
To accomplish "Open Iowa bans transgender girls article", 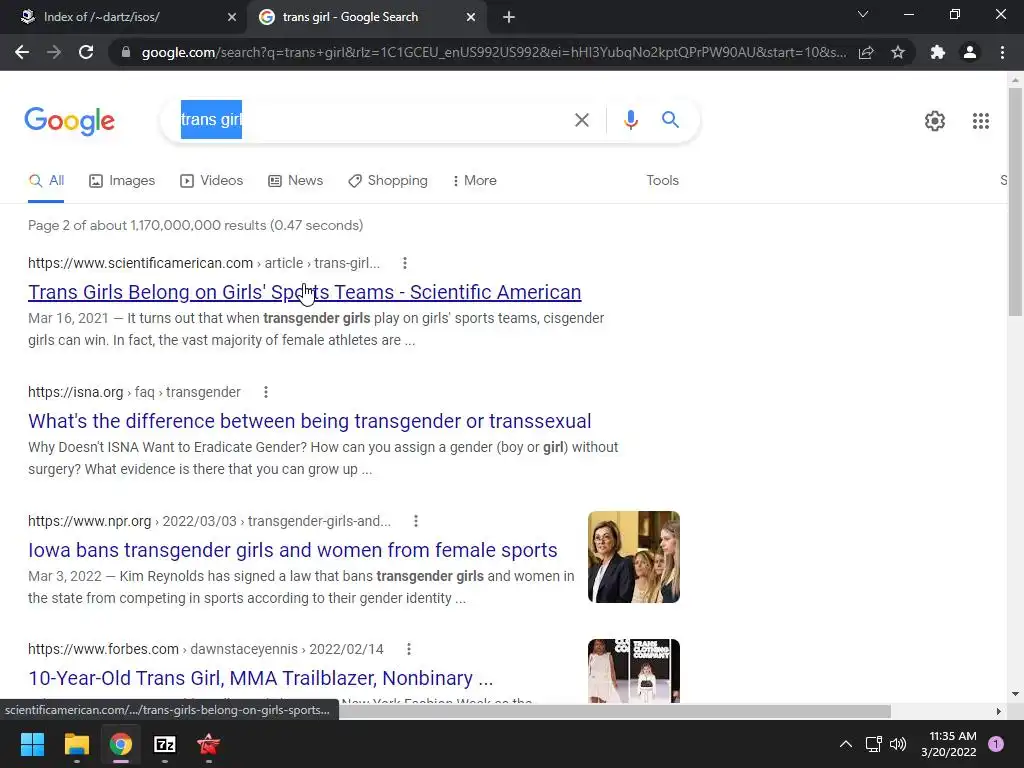I will (293, 550).
